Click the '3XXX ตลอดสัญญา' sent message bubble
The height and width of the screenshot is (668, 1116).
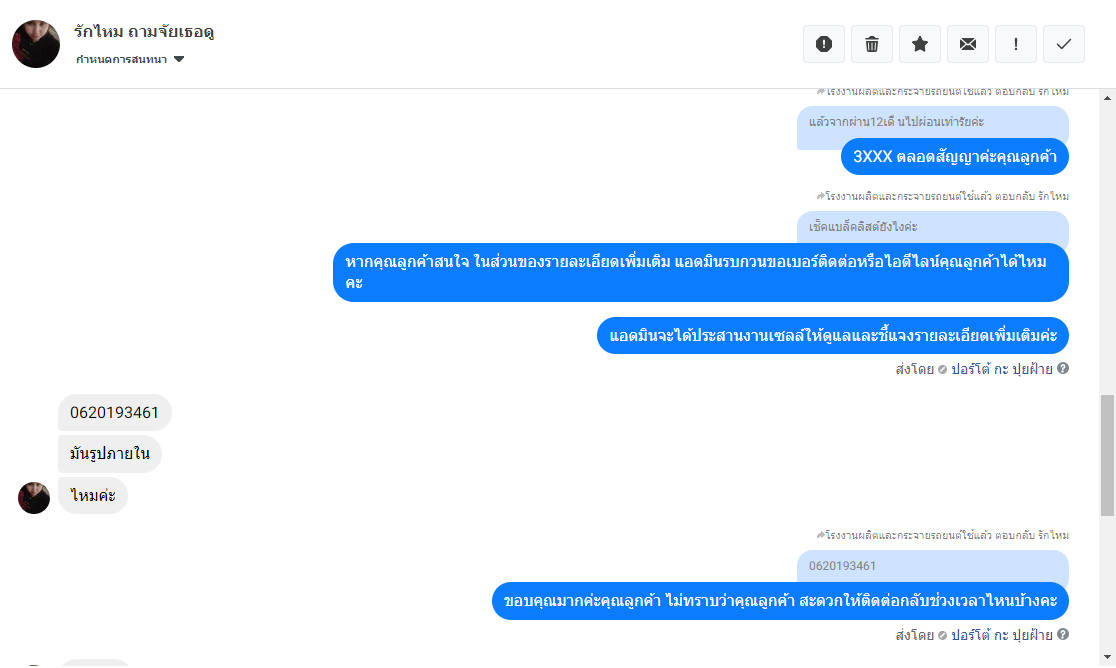[954, 157]
